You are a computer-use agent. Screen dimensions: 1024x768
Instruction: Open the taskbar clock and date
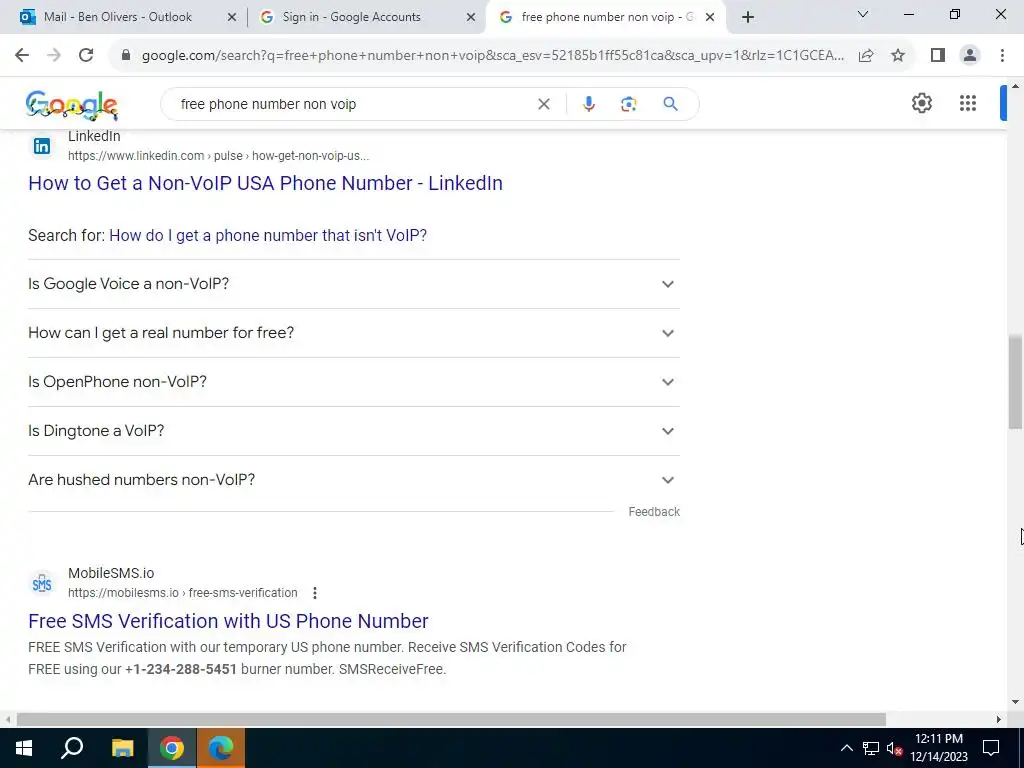tap(938, 748)
